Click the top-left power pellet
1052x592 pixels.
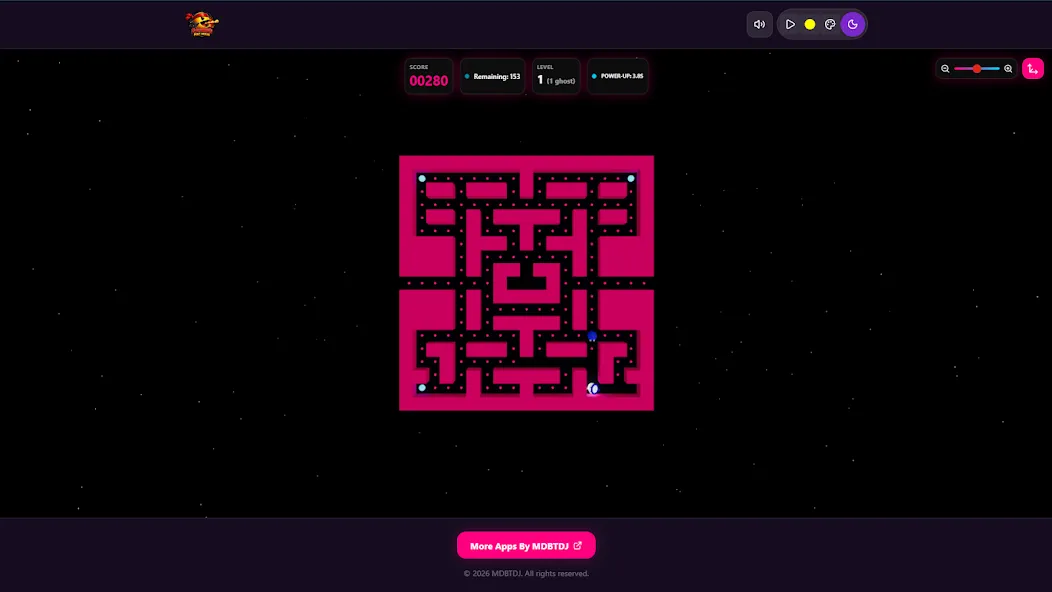422,179
